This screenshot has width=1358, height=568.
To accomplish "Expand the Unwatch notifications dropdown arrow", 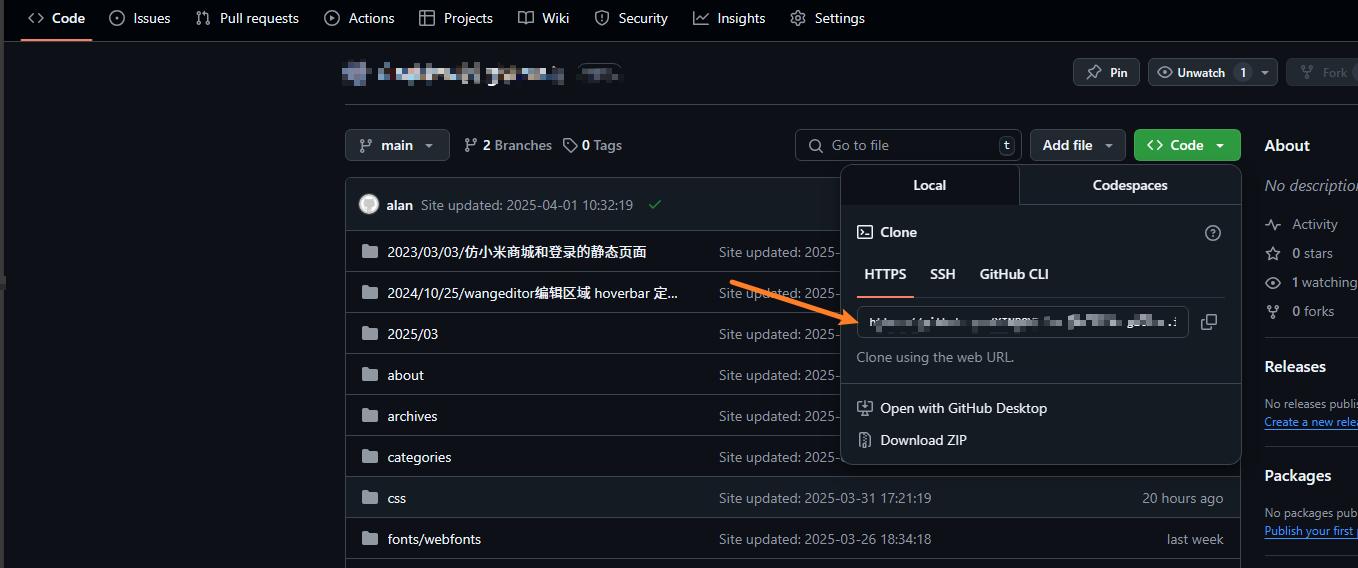I will coord(1266,72).
